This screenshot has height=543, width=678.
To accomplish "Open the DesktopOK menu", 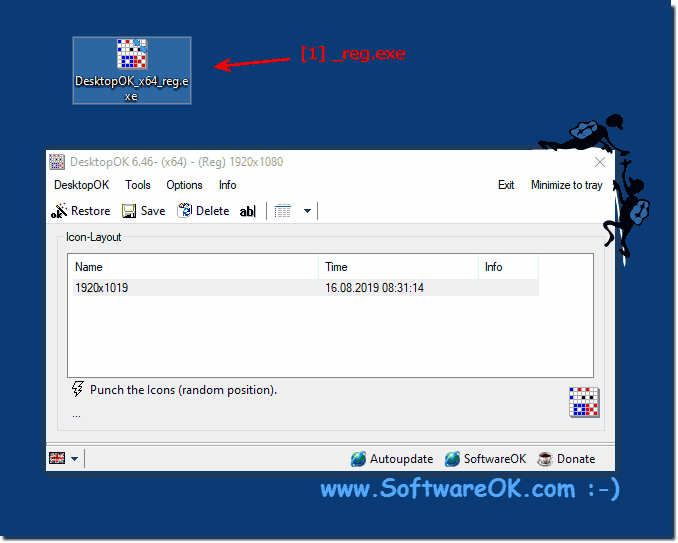I will tap(81, 185).
